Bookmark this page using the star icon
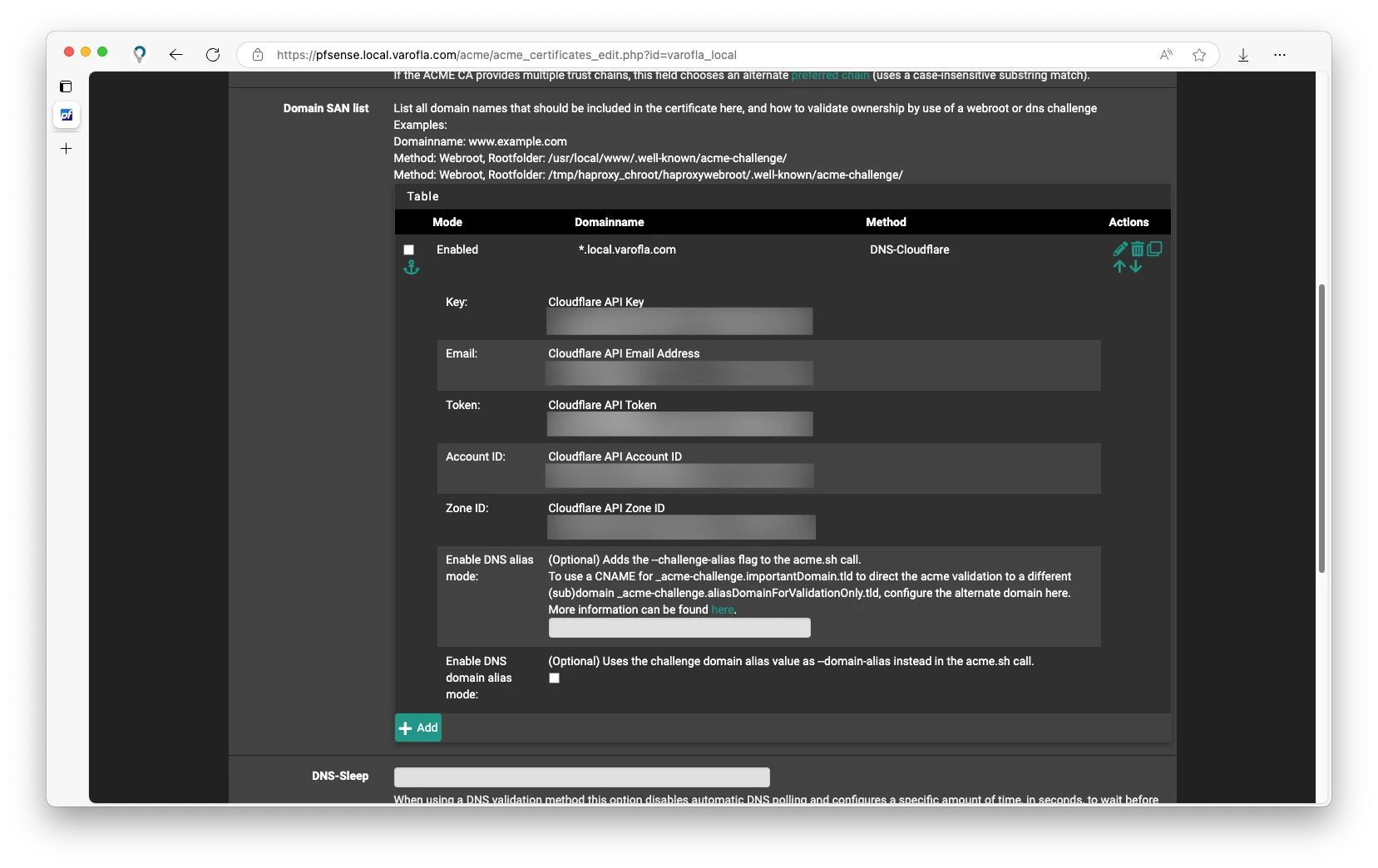The width and height of the screenshot is (1378, 868). pyautogui.click(x=1198, y=55)
